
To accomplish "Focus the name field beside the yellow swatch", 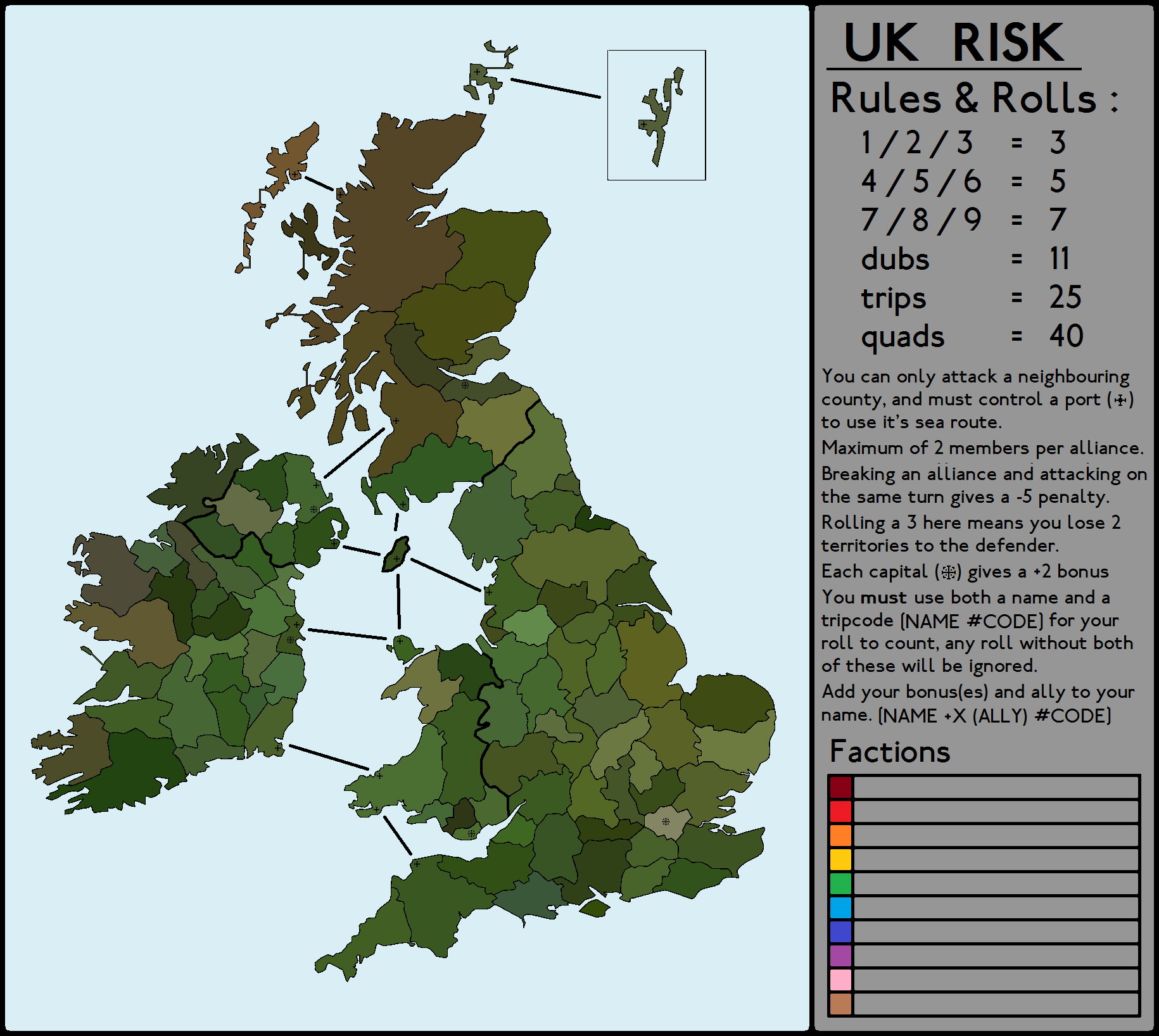I will coord(996,860).
